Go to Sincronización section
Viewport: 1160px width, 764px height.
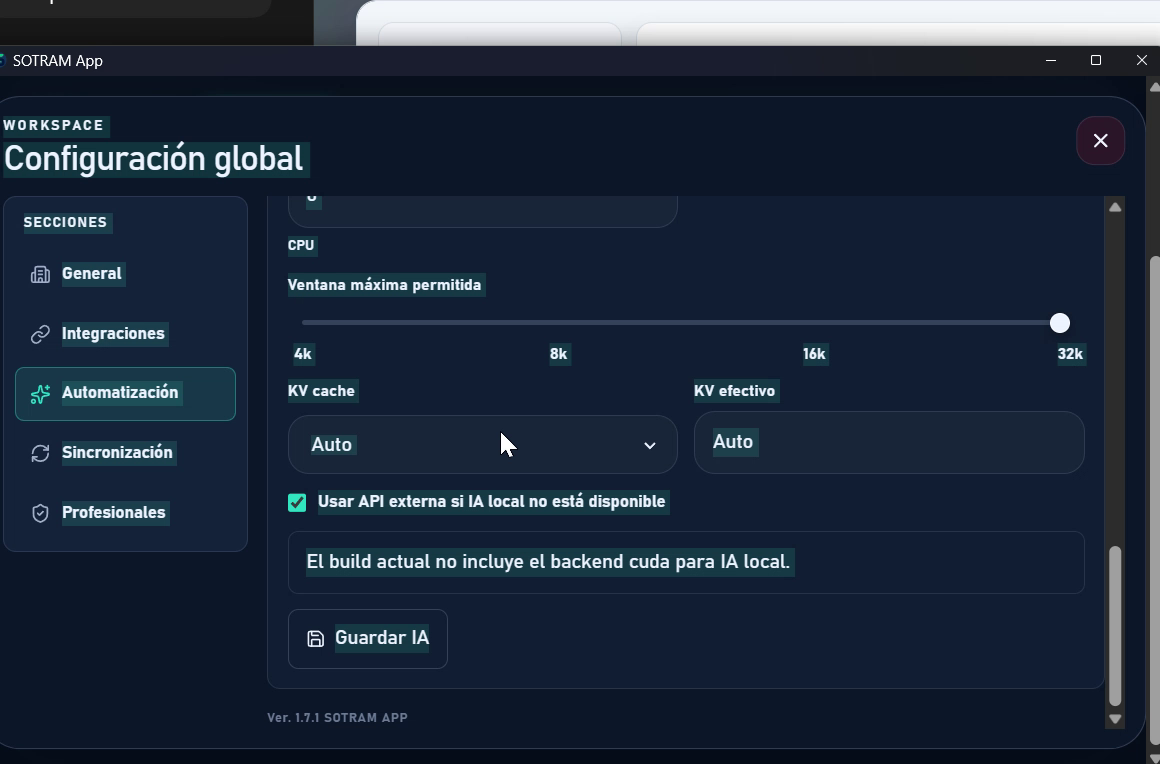point(125,453)
